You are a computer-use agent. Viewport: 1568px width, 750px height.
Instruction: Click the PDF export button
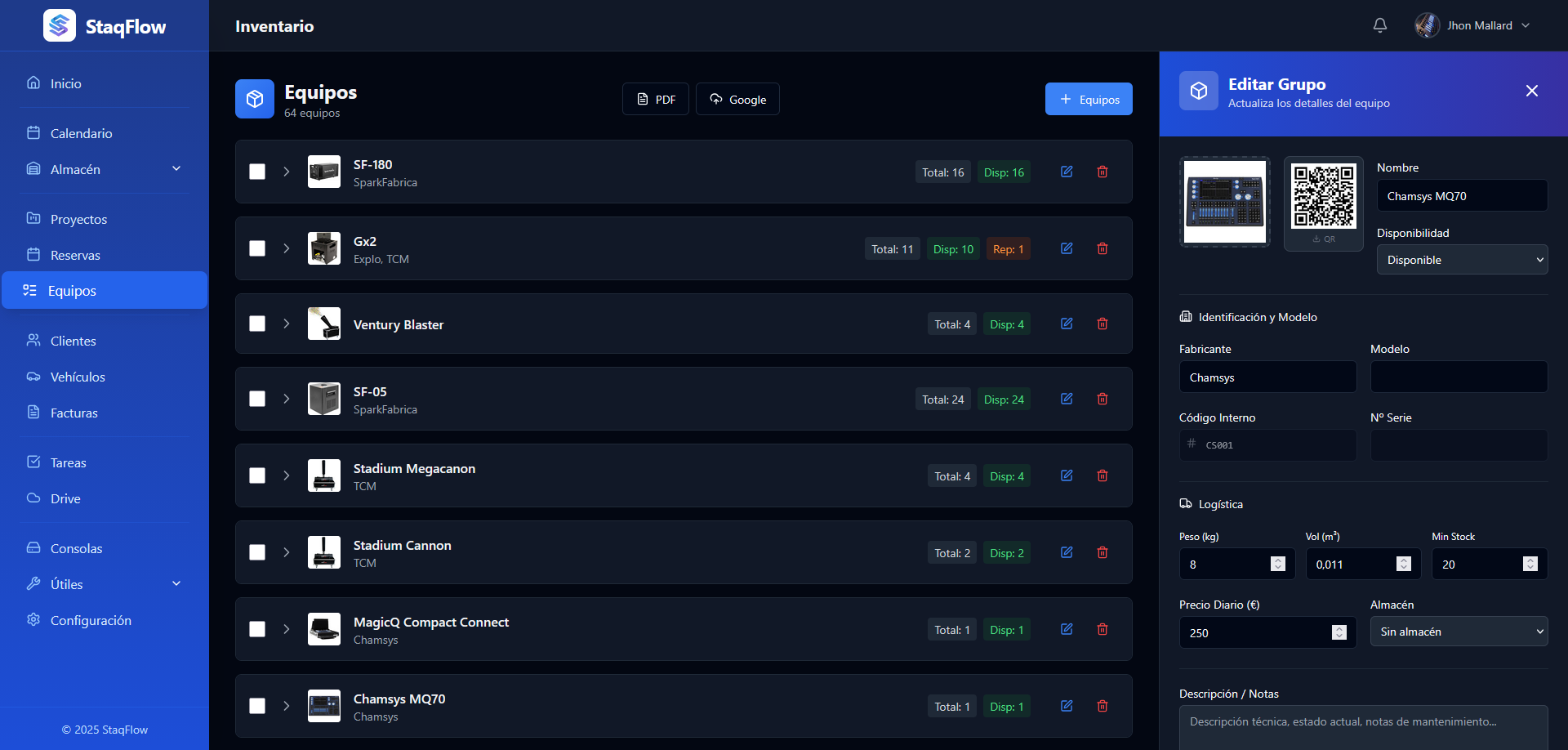[x=655, y=99]
